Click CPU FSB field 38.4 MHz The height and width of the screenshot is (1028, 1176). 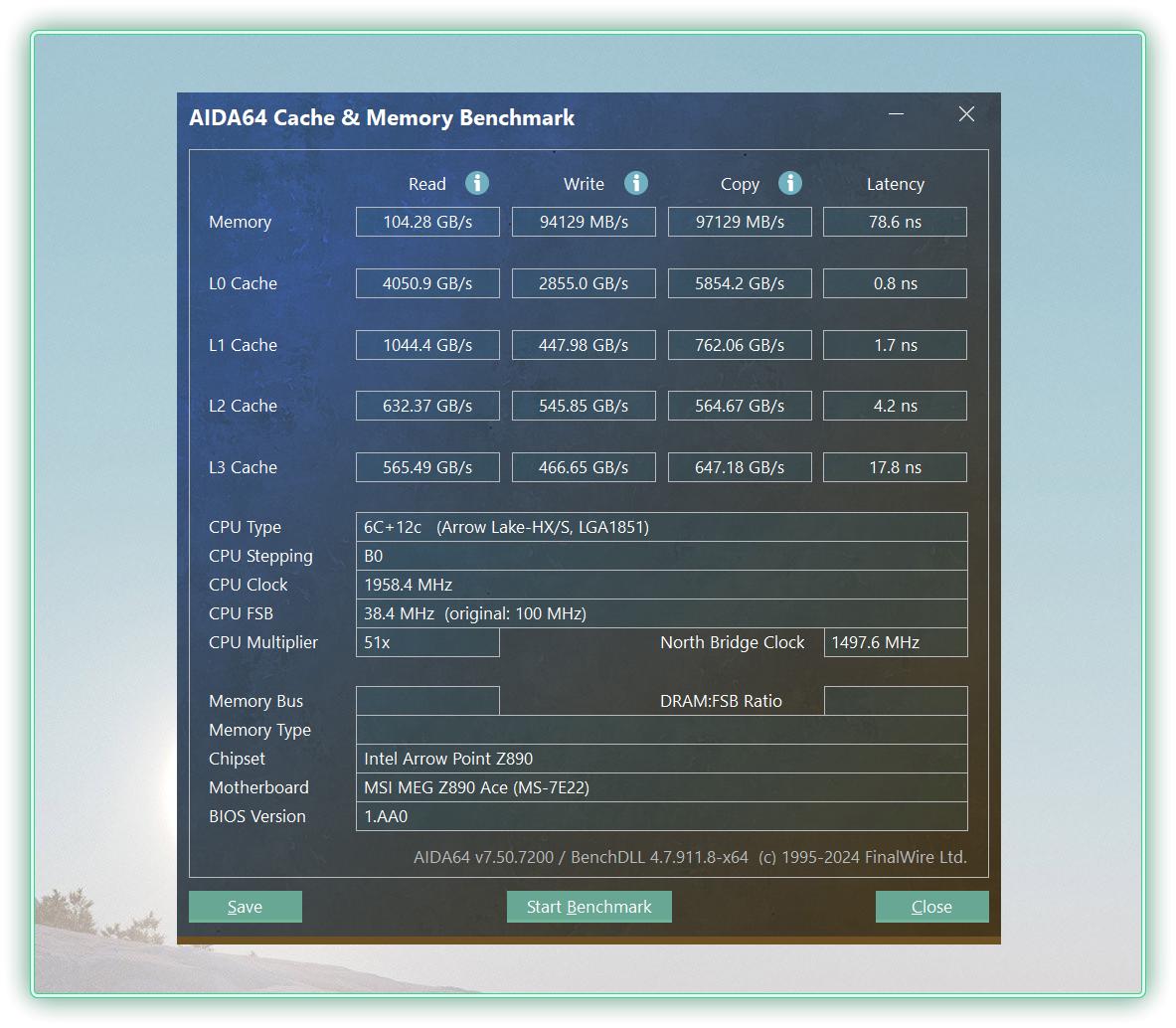pyautogui.click(x=661, y=613)
